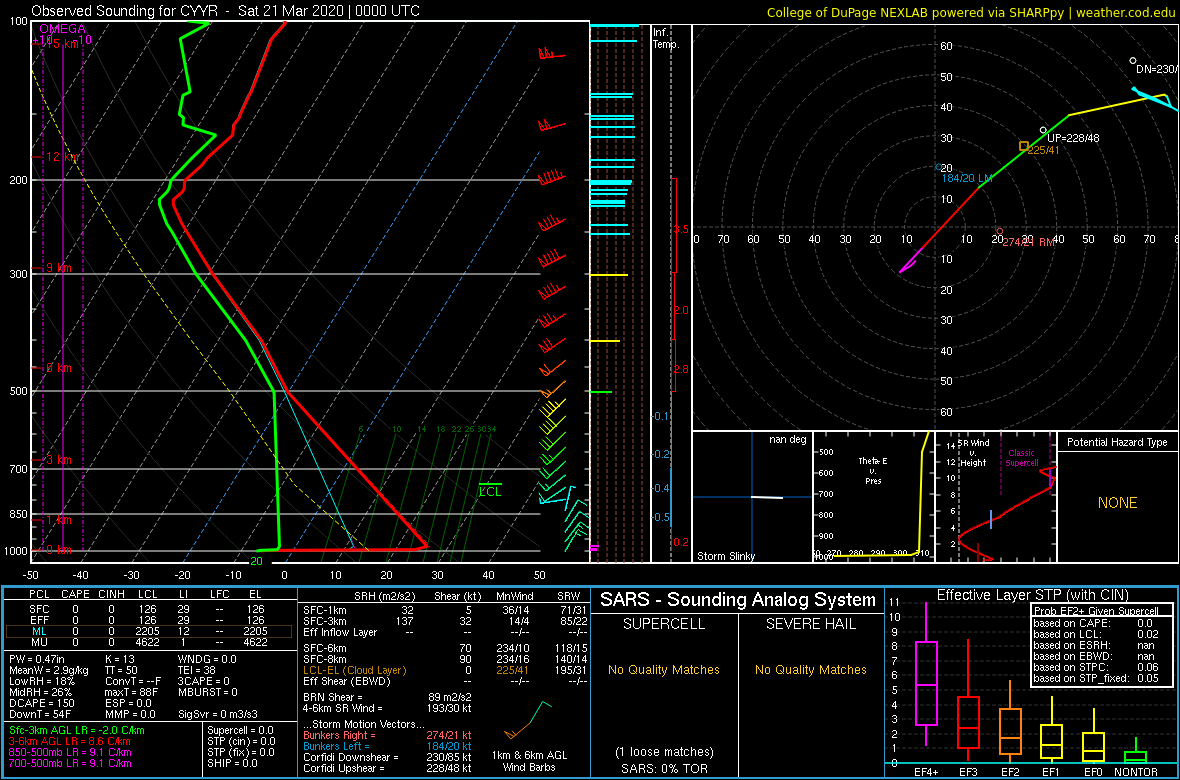Click the SEVERE HAIL column heading
This screenshot has width=1180, height=780.
pyautogui.click(x=810, y=624)
